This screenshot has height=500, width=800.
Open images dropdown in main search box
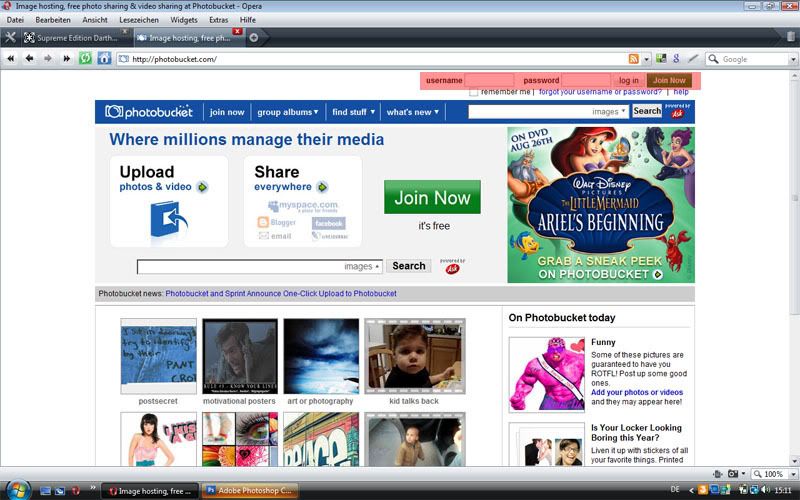click(362, 266)
